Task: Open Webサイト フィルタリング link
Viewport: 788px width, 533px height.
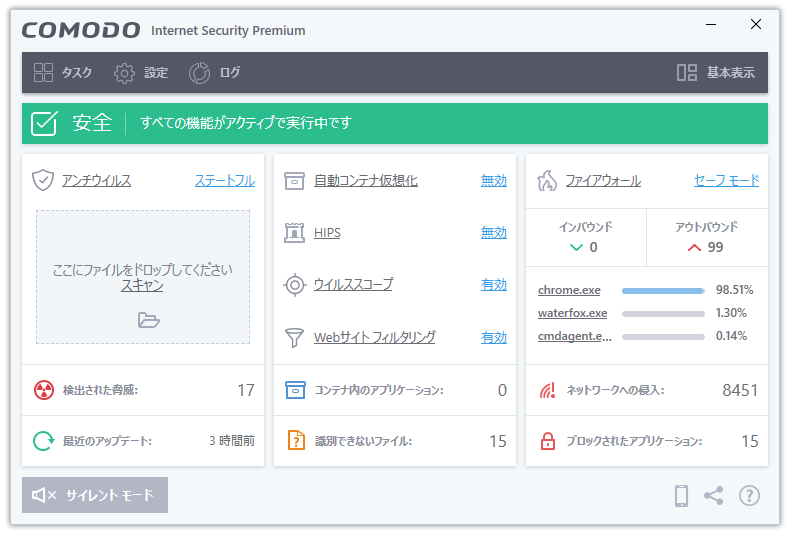Action: [x=375, y=338]
